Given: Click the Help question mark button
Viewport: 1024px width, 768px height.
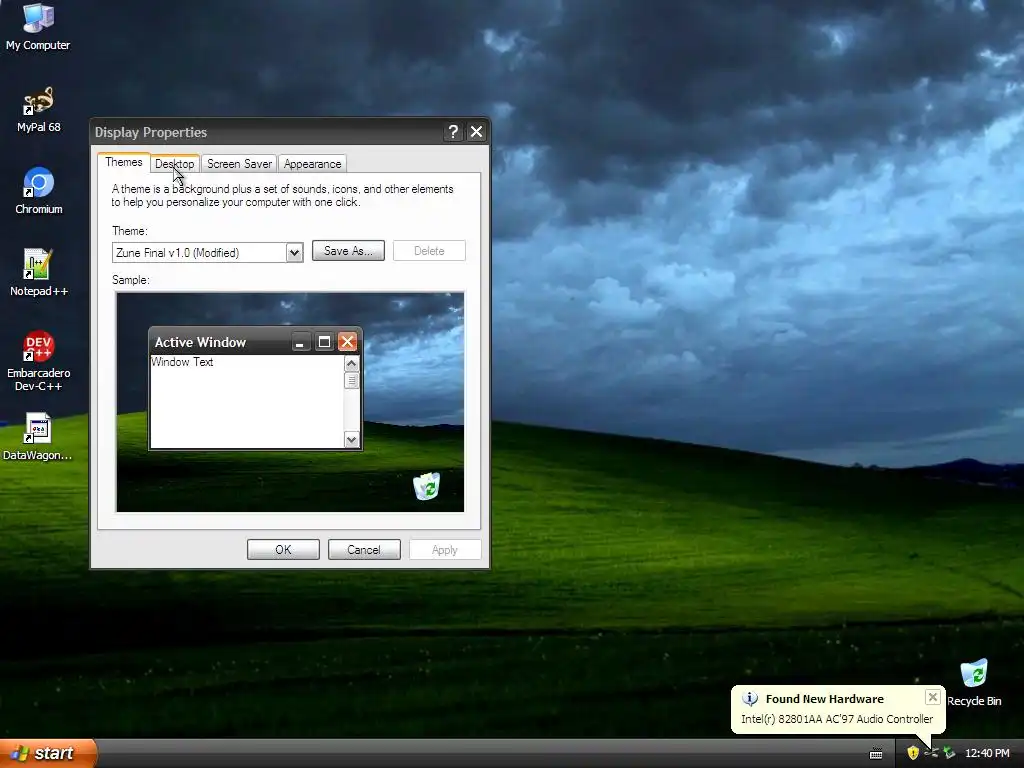Looking at the screenshot, I should (x=453, y=132).
